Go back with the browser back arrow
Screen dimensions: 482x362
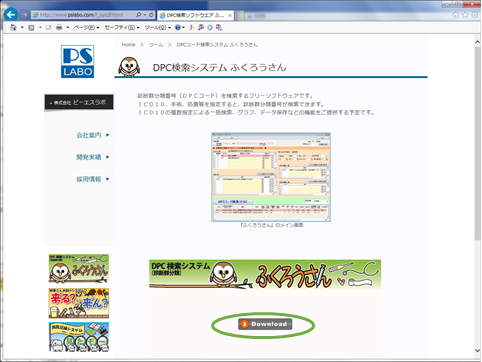[x=11, y=15]
